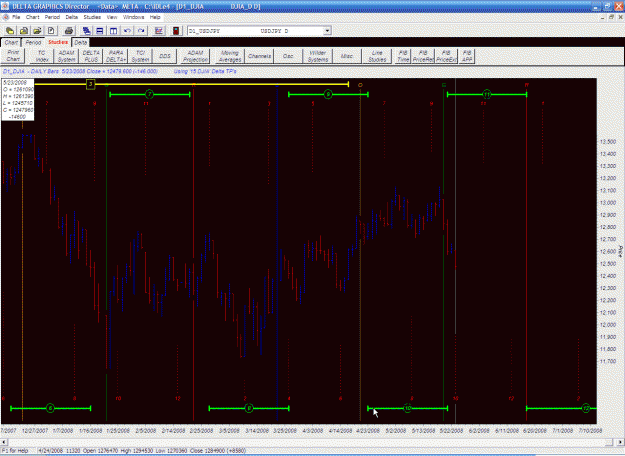Click the TCI System button

pos(140,56)
